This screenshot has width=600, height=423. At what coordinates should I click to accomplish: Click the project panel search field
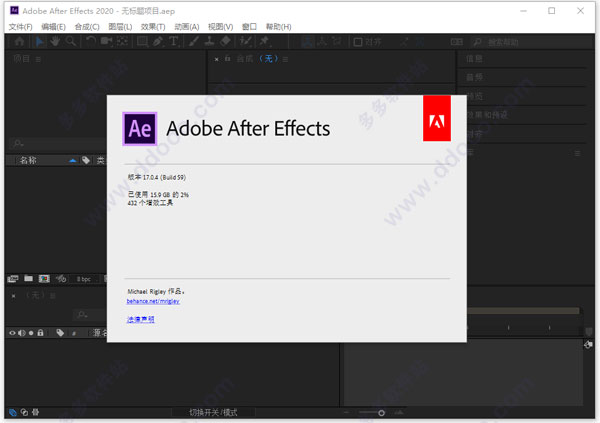[57, 144]
